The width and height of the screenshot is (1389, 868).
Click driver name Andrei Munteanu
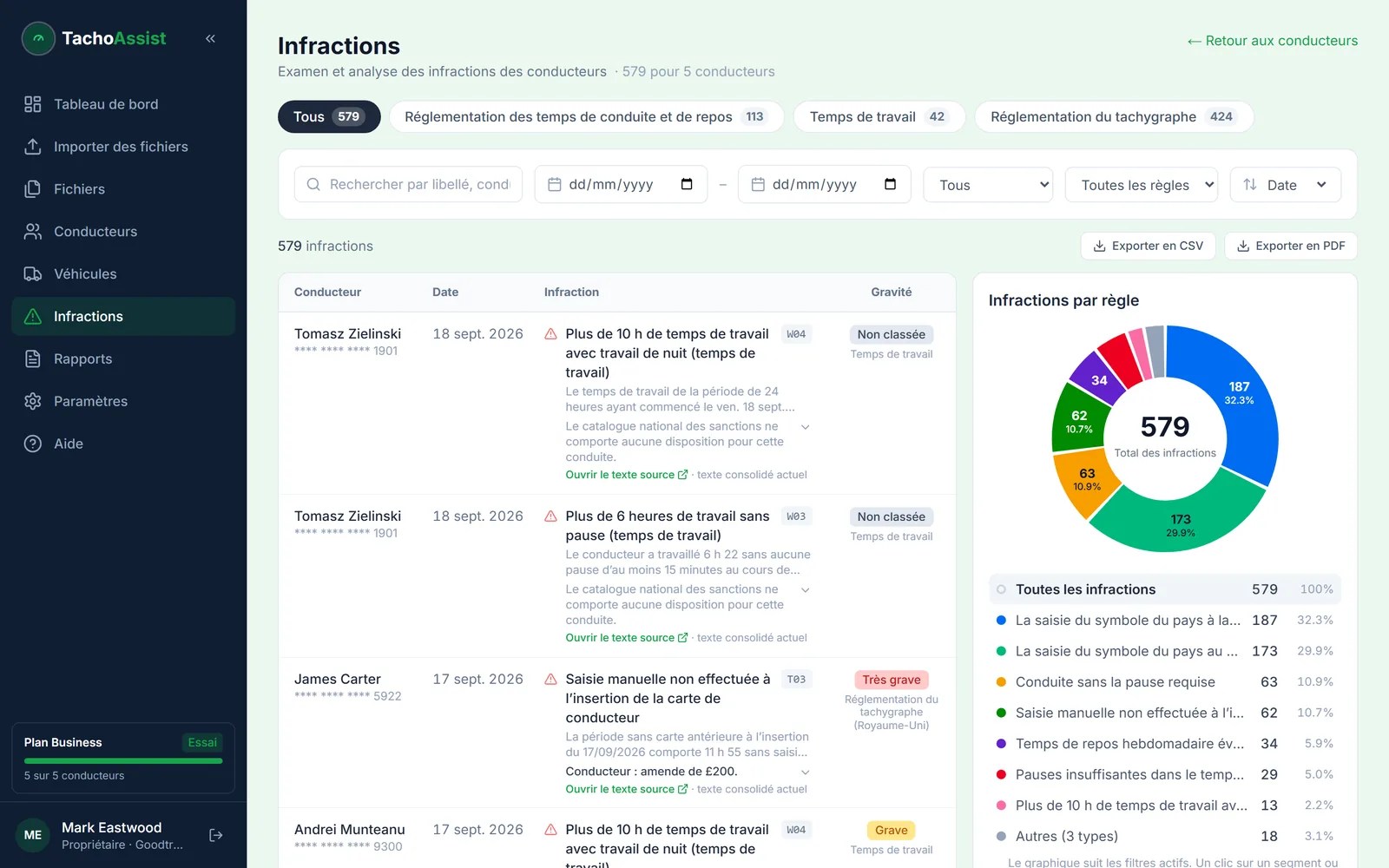pos(350,830)
